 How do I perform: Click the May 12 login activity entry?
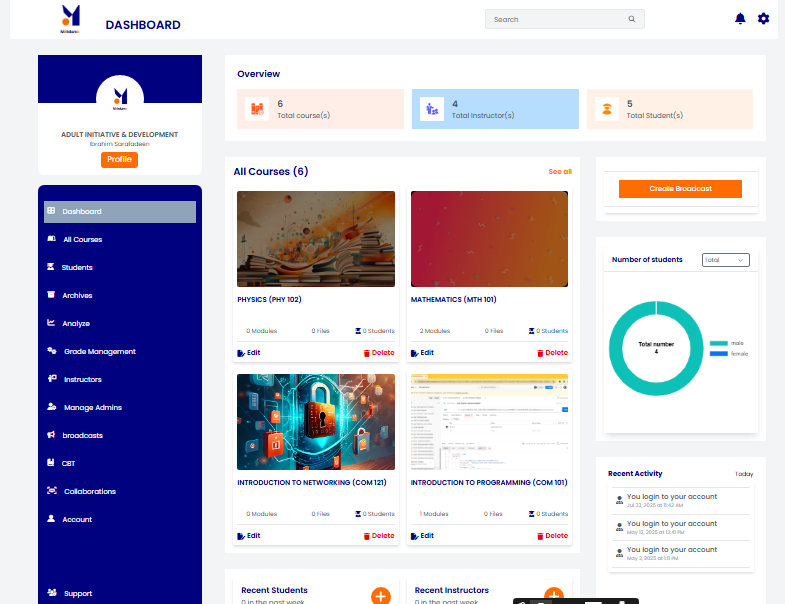pyautogui.click(x=681, y=527)
